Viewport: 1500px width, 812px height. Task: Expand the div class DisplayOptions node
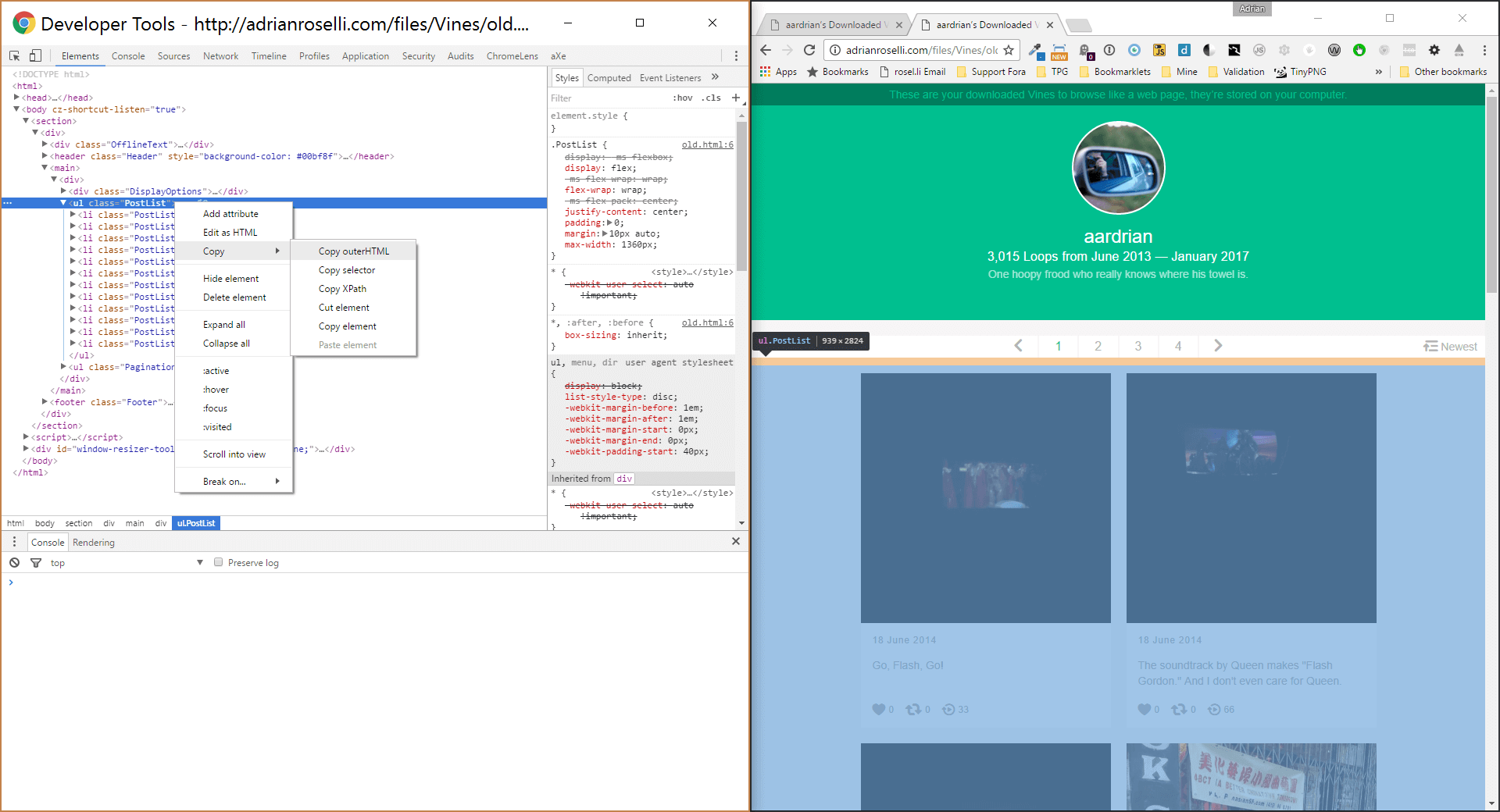63,191
